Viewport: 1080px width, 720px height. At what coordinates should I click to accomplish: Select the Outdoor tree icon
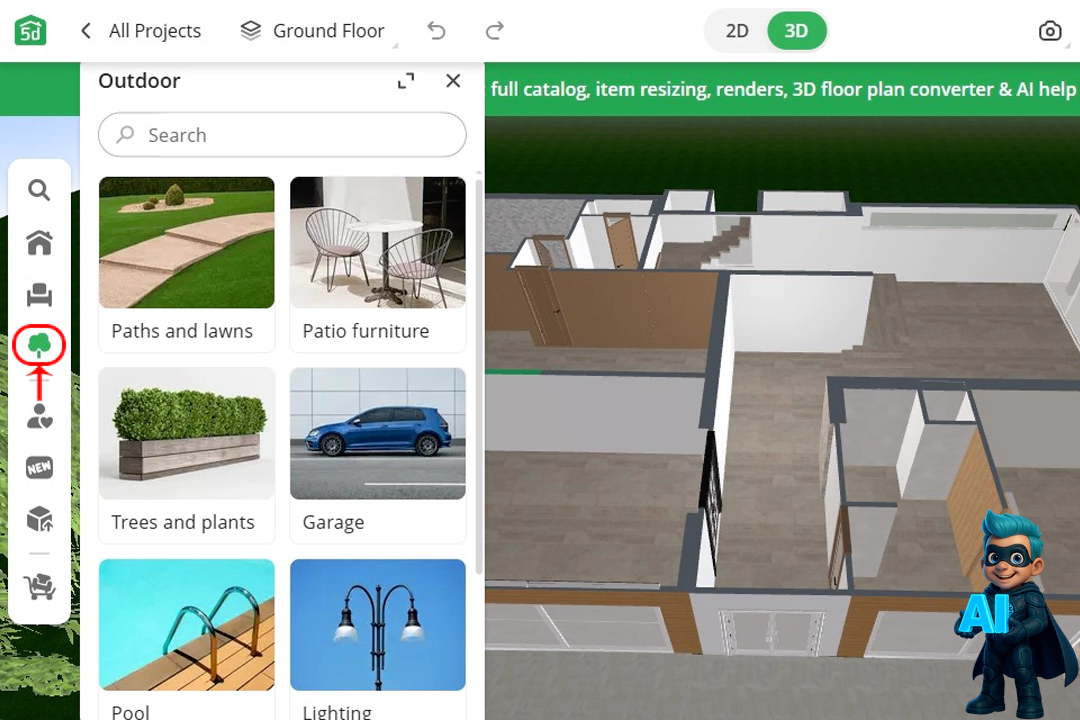point(39,346)
